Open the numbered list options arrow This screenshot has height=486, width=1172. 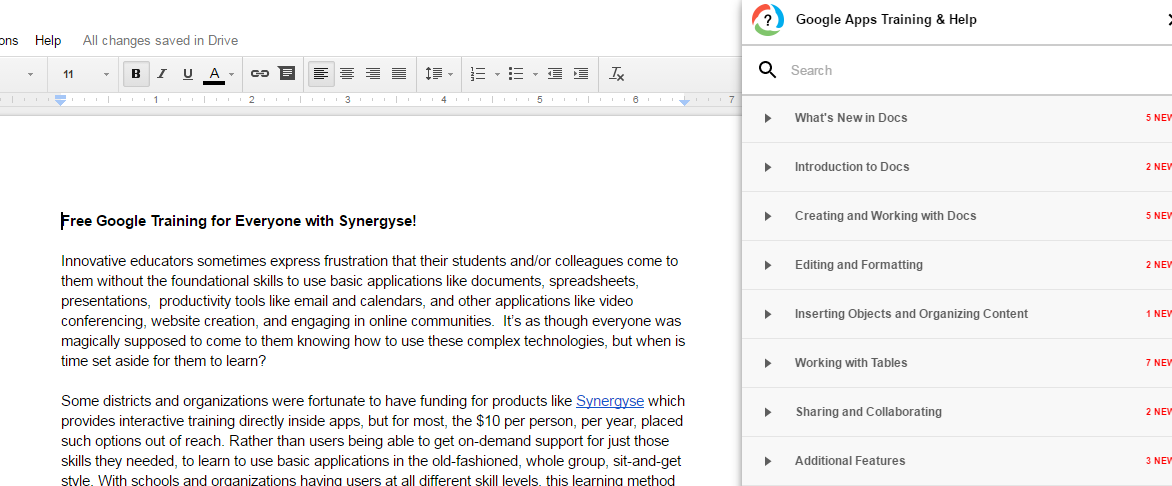click(x=497, y=74)
